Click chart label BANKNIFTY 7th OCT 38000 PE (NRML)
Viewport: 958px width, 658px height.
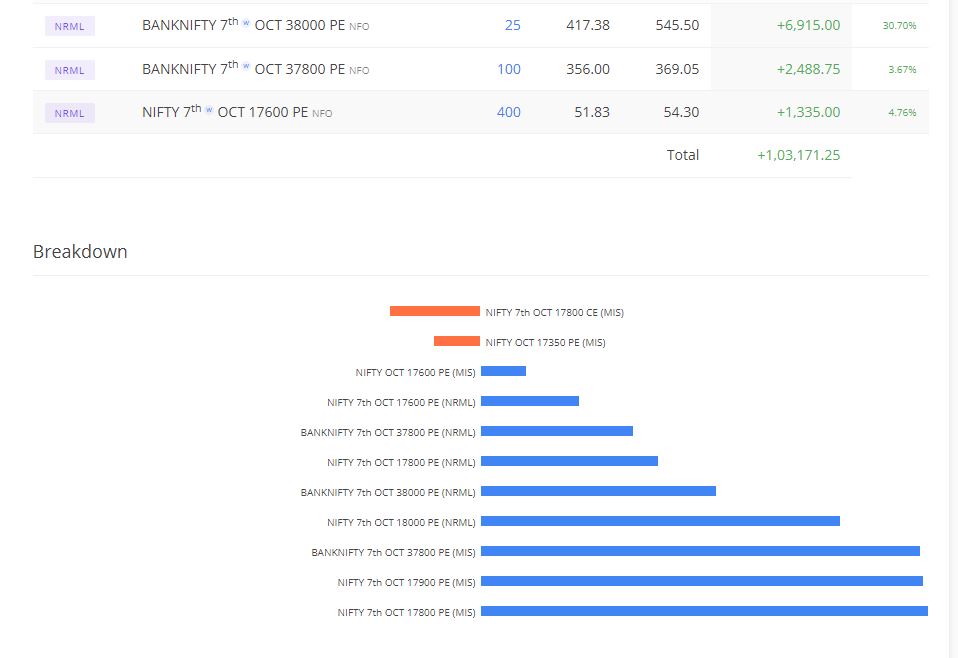pos(388,492)
